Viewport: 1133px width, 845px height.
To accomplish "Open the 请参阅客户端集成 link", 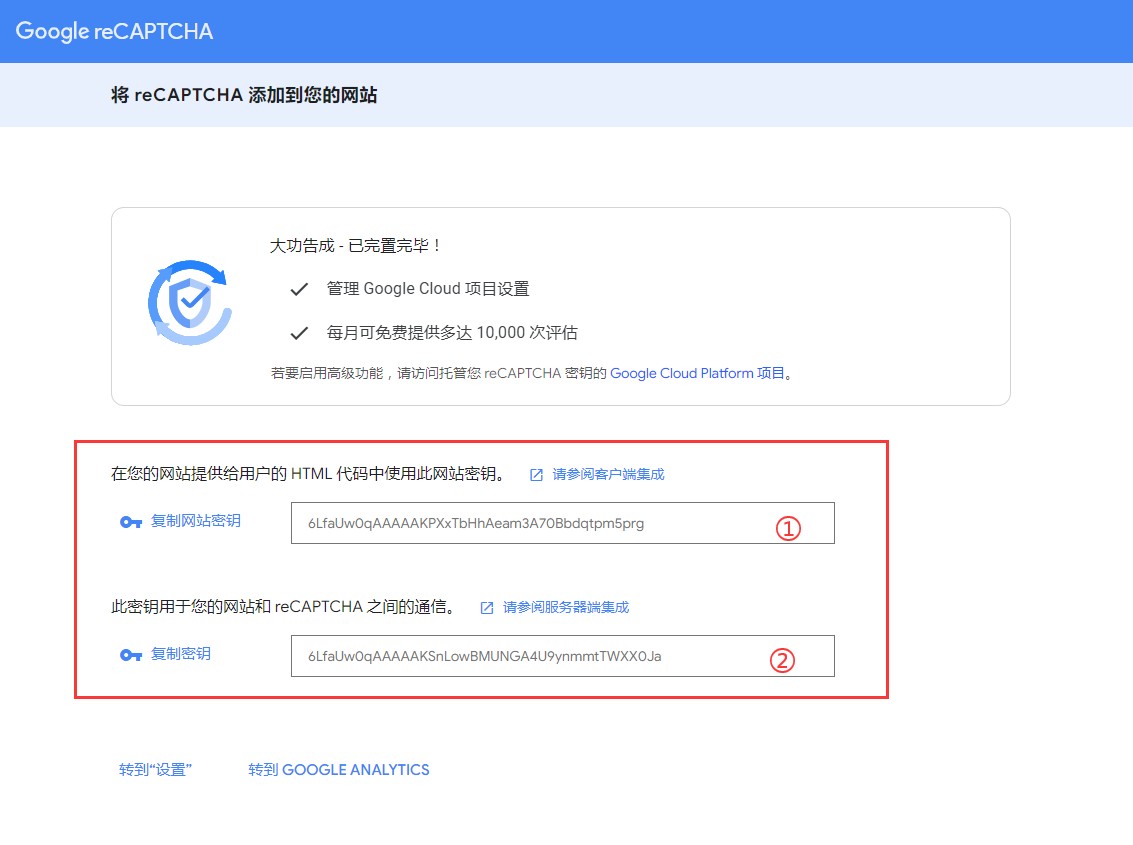I will pos(608,474).
